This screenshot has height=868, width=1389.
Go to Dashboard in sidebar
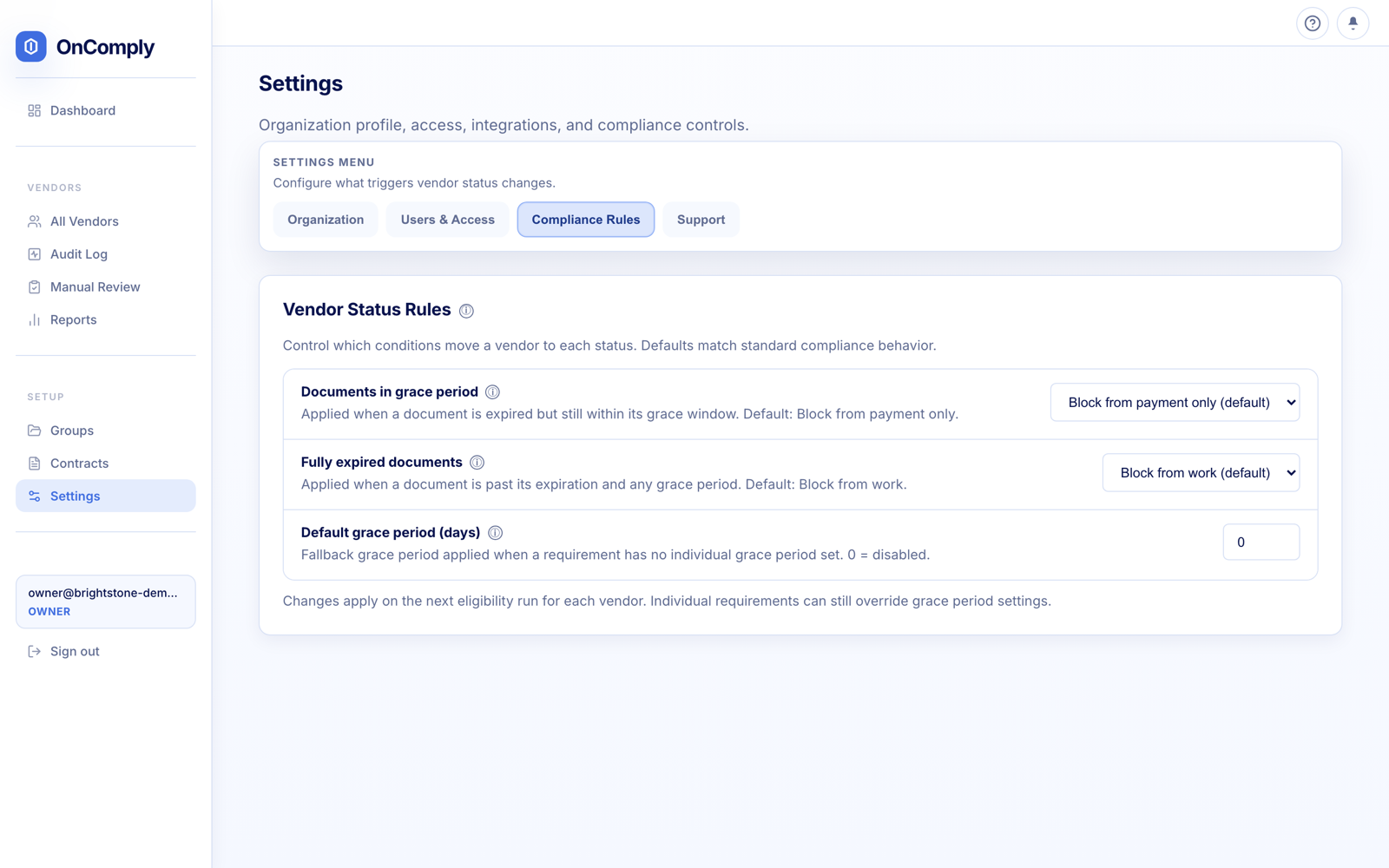click(x=106, y=110)
